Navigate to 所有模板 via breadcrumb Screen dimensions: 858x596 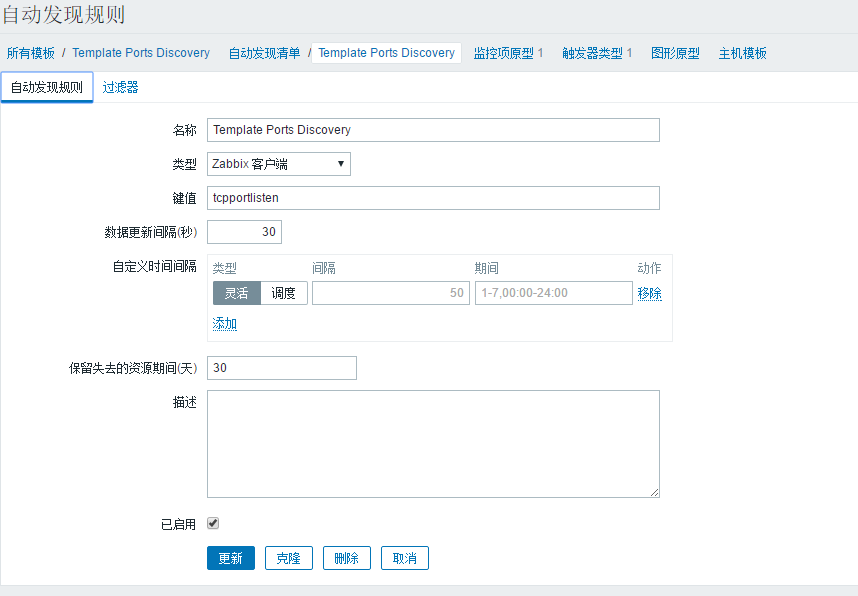pos(31,53)
